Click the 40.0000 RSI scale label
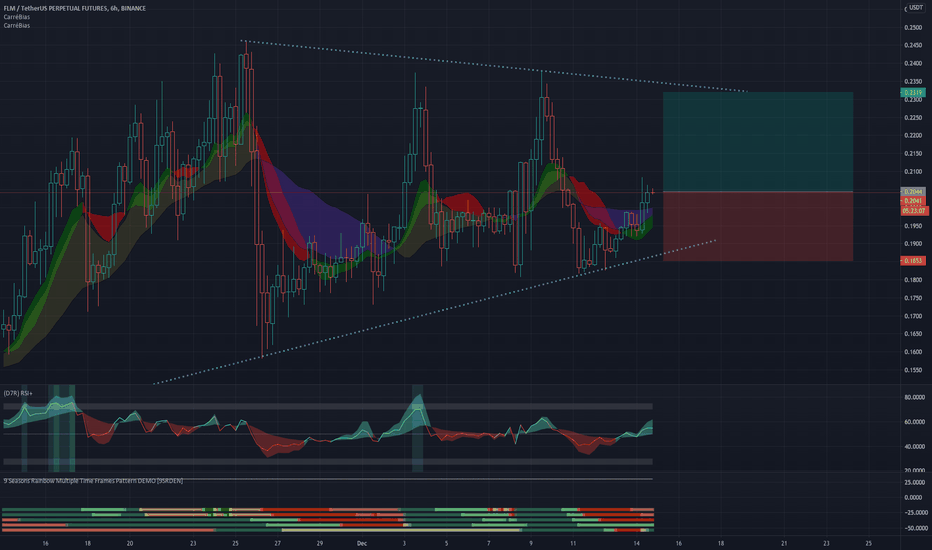The image size is (932, 550). [x=914, y=447]
